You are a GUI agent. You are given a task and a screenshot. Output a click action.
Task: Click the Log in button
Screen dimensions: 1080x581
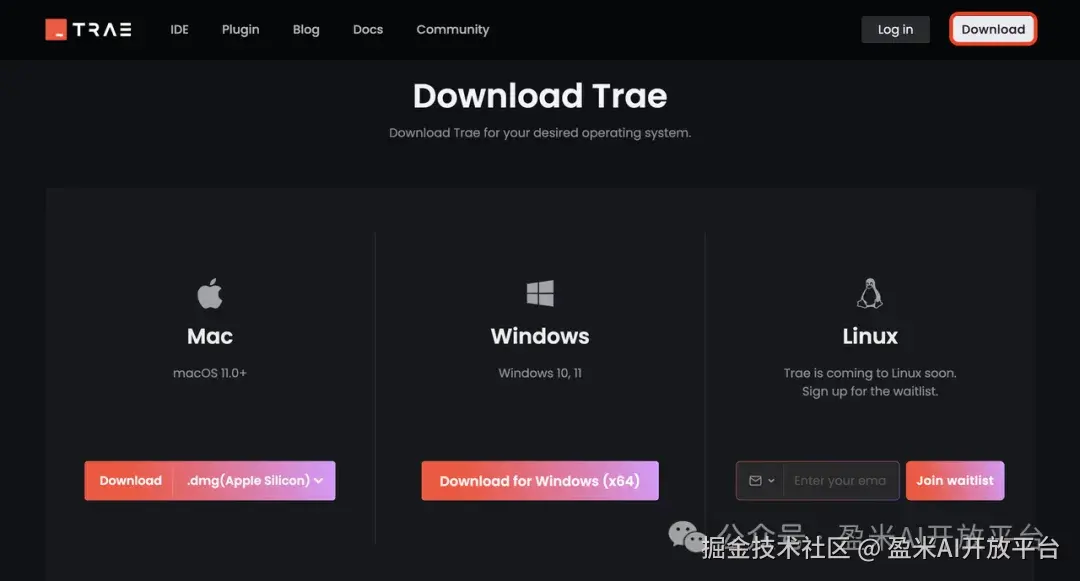click(895, 30)
